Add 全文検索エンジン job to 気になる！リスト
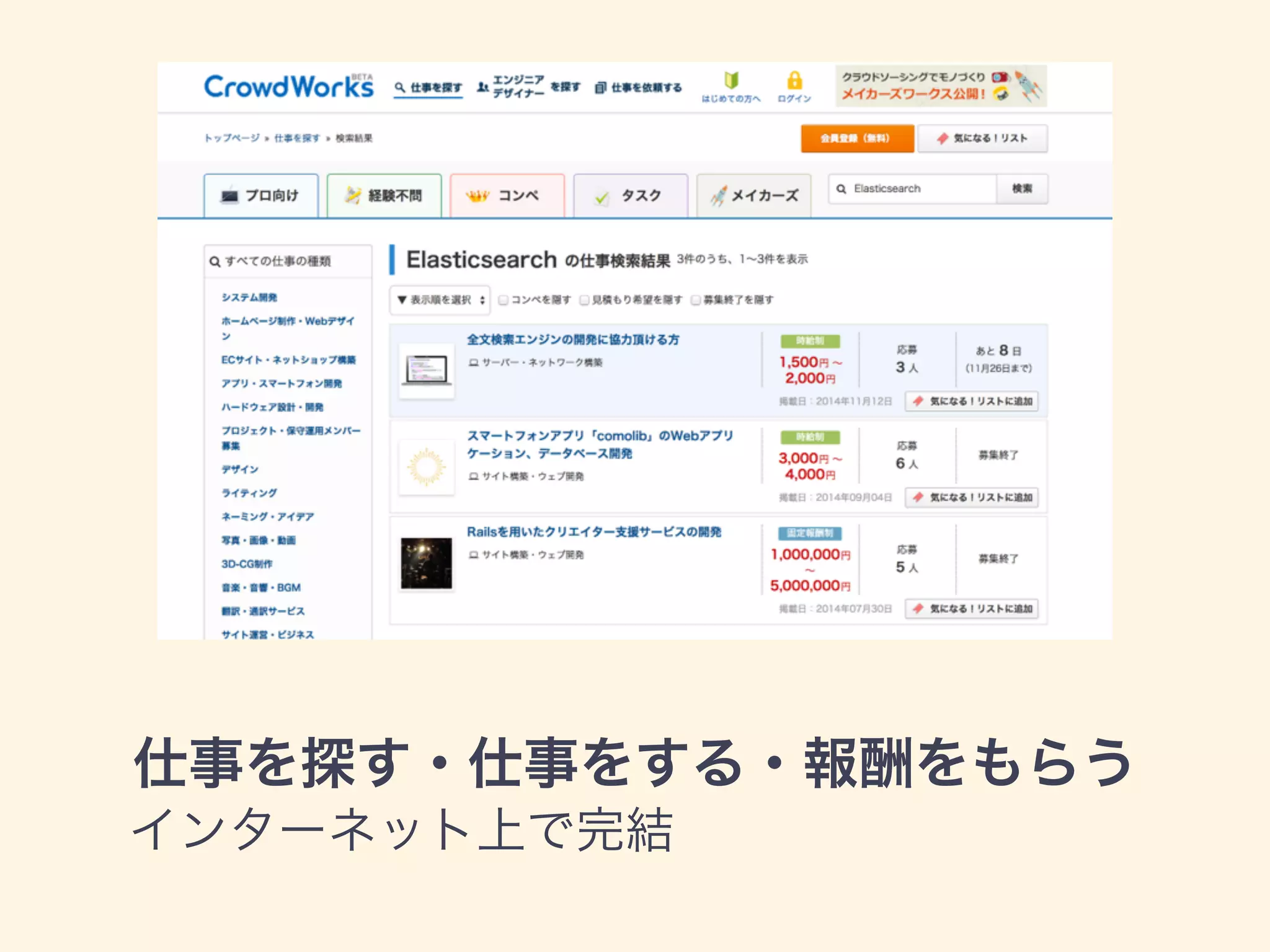 [972, 401]
